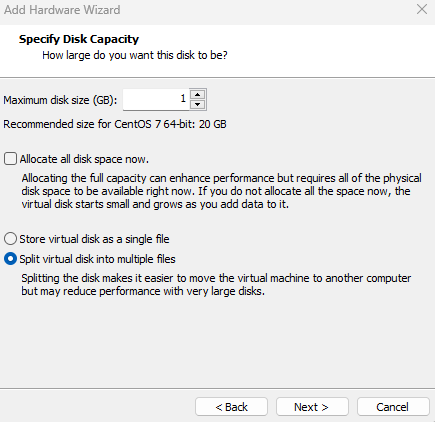Click the 'Add Hardware Wizard' window title

coord(62,10)
